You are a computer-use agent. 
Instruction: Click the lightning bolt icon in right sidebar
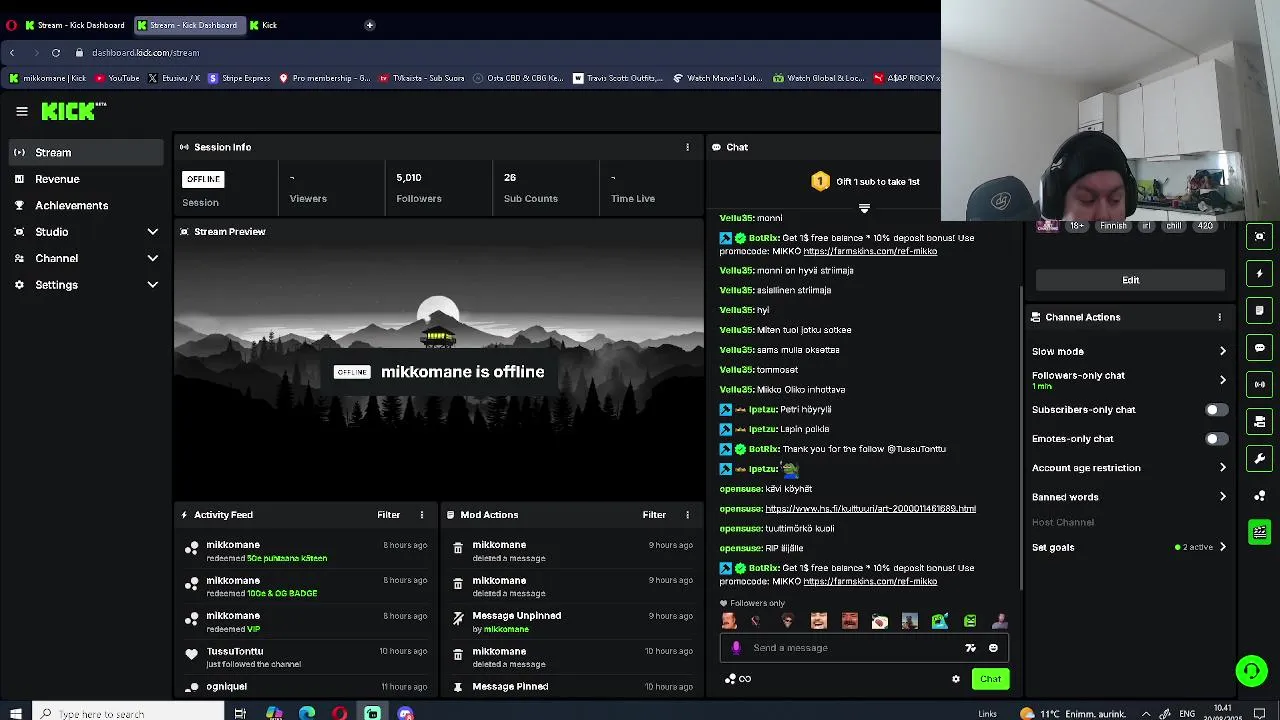point(1260,273)
